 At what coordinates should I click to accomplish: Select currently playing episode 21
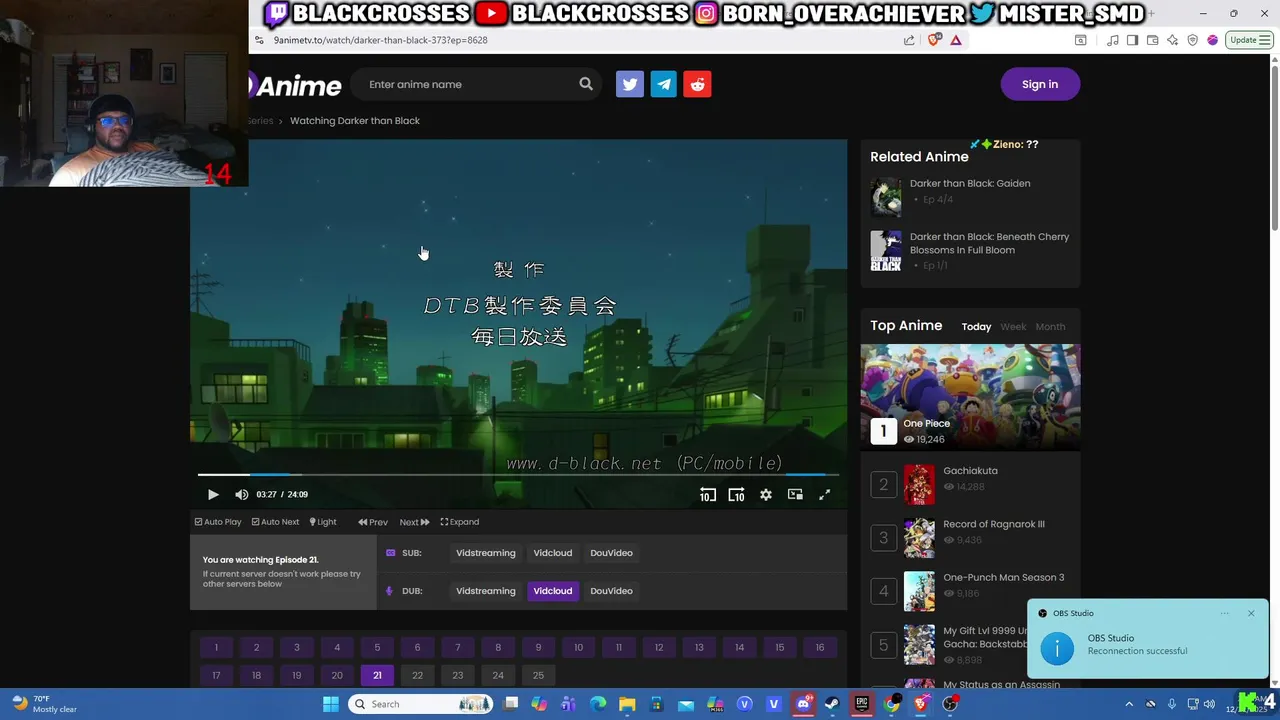click(377, 675)
